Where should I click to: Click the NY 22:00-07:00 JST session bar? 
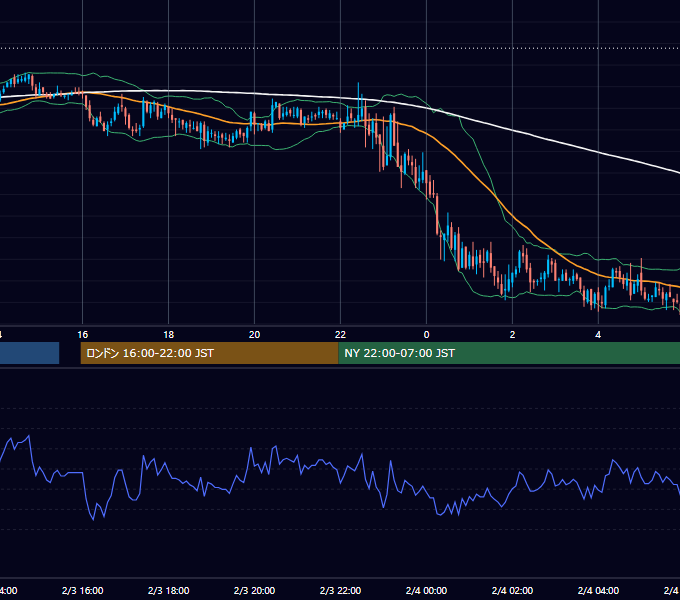509,353
